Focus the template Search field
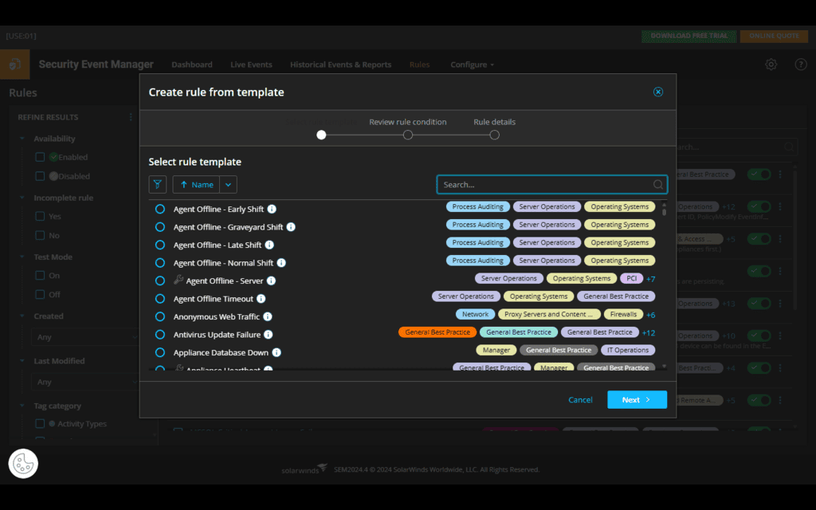This screenshot has height=510, width=816. point(552,185)
